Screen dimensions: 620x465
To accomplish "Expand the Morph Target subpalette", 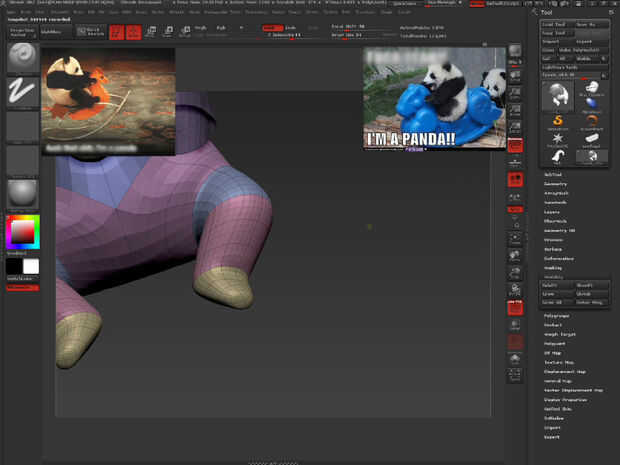I will (x=560, y=334).
